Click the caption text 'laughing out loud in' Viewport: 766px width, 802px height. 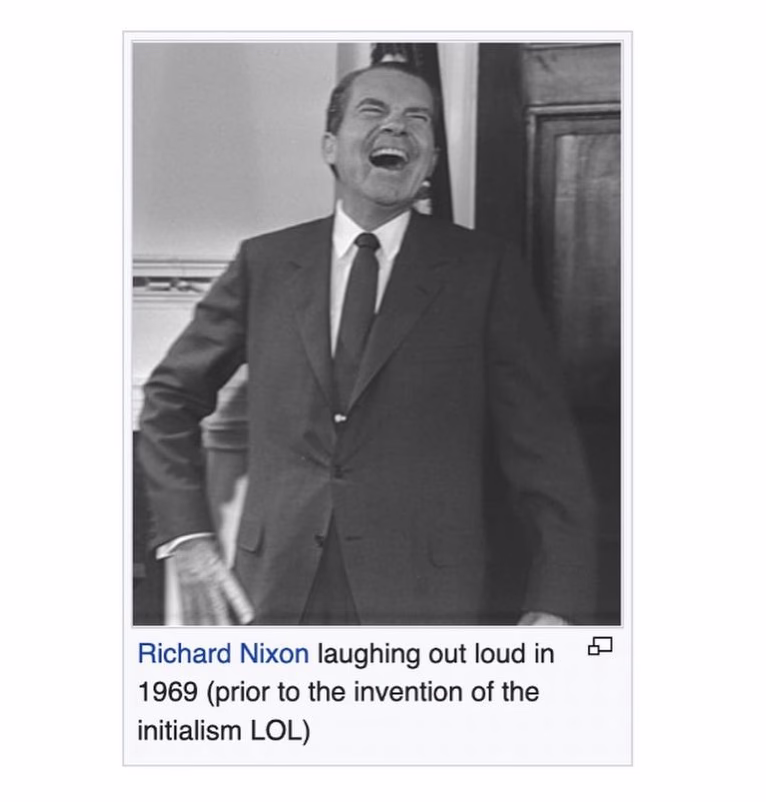[x=436, y=654]
